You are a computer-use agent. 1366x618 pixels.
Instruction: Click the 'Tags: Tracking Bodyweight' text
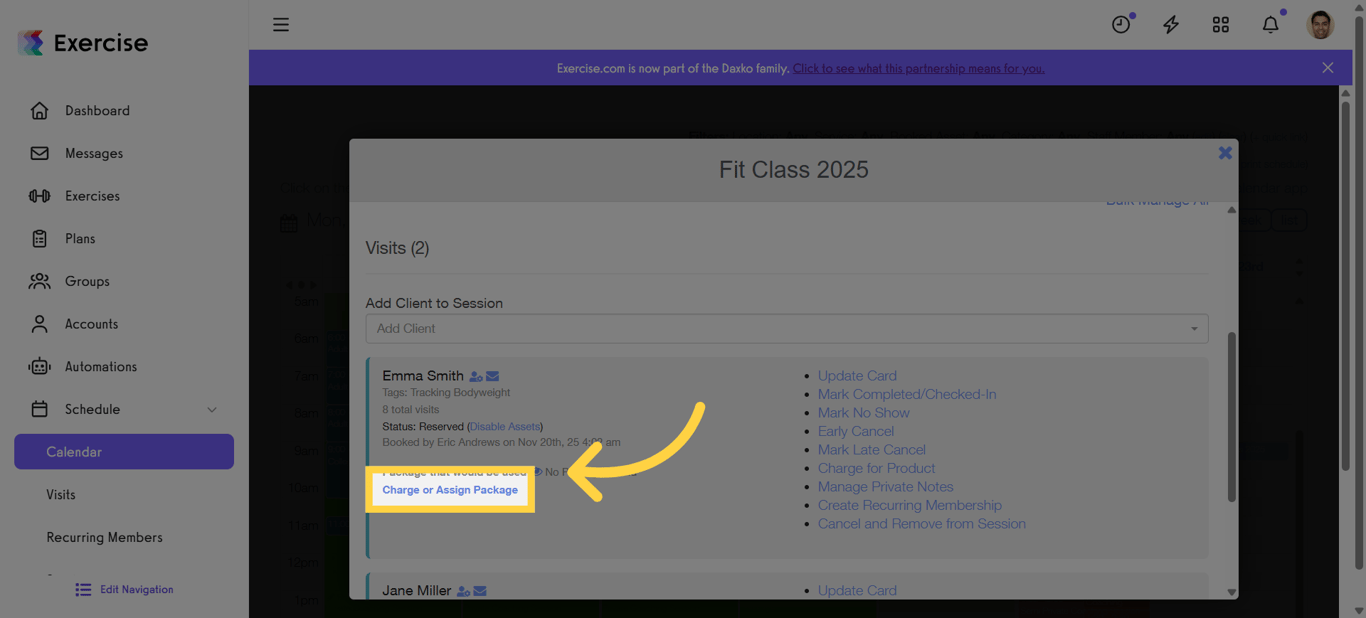(446, 393)
